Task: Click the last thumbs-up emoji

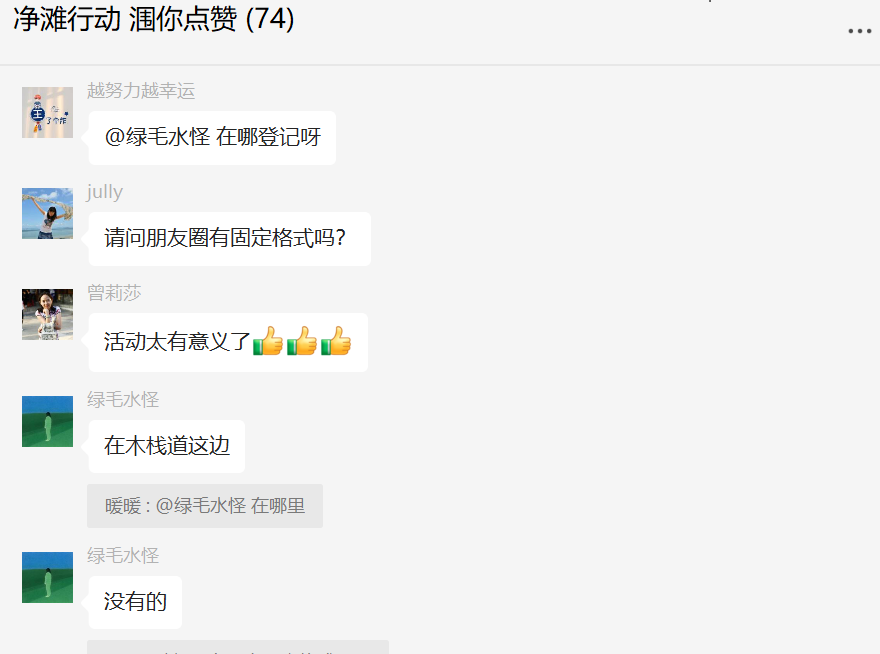Action: click(x=336, y=341)
